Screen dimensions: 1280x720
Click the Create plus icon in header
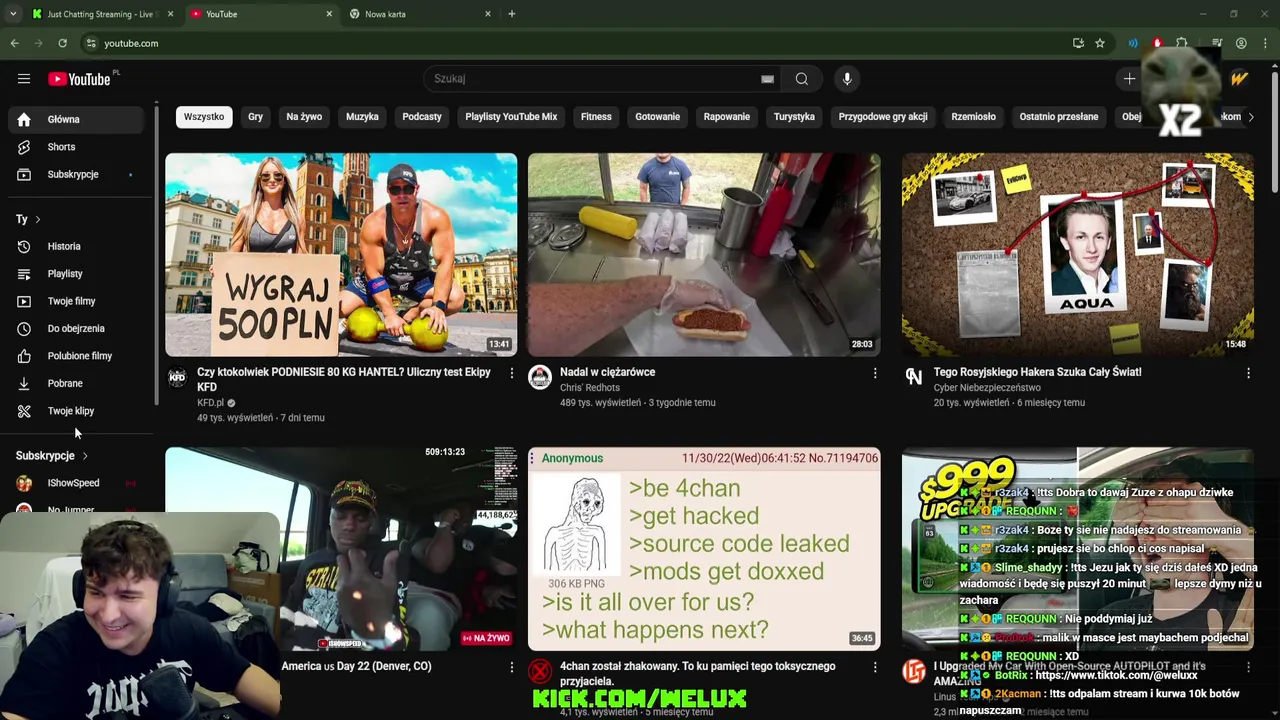pos(1129,79)
